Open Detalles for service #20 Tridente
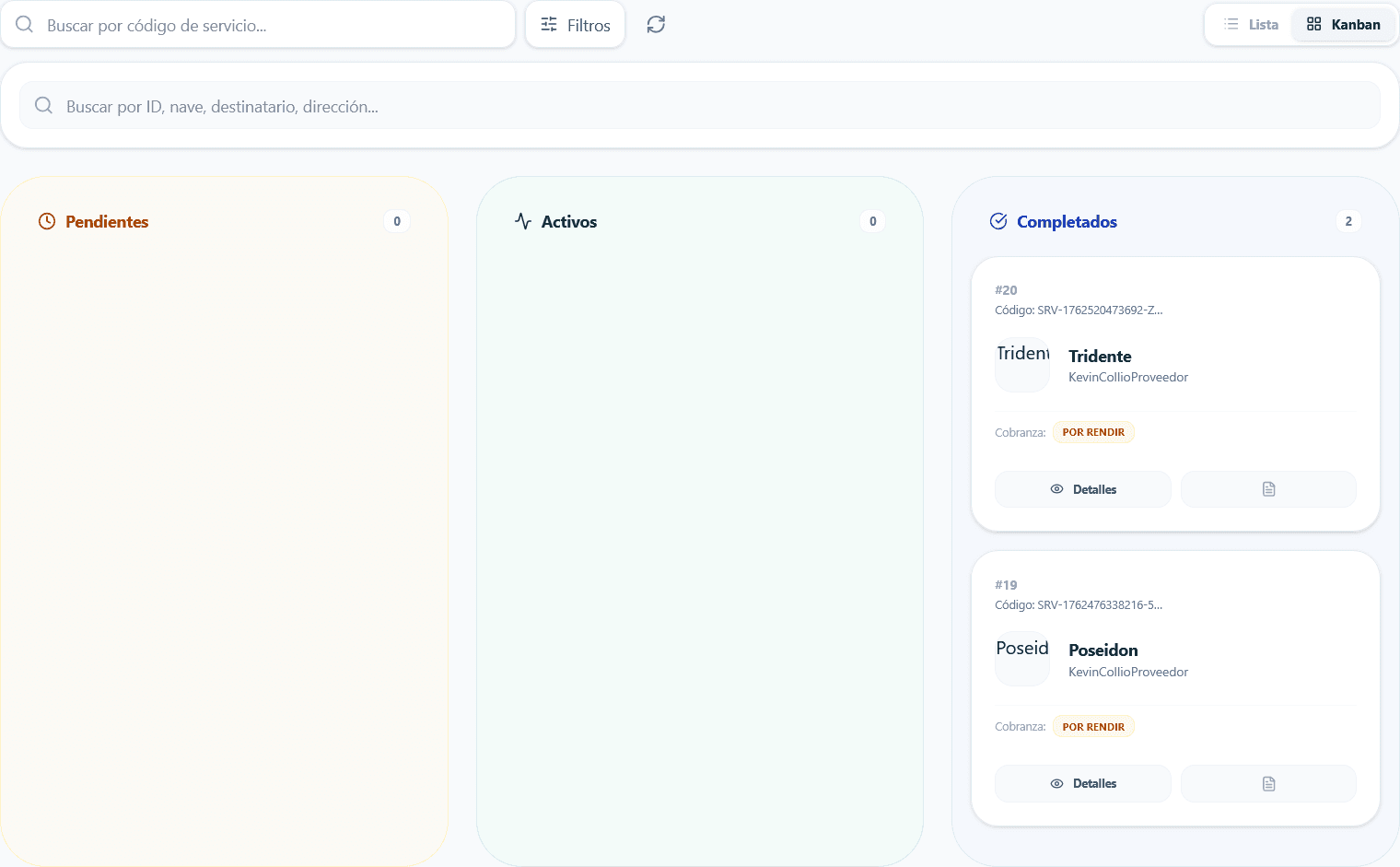This screenshot has width=1400, height=867. pyautogui.click(x=1083, y=489)
